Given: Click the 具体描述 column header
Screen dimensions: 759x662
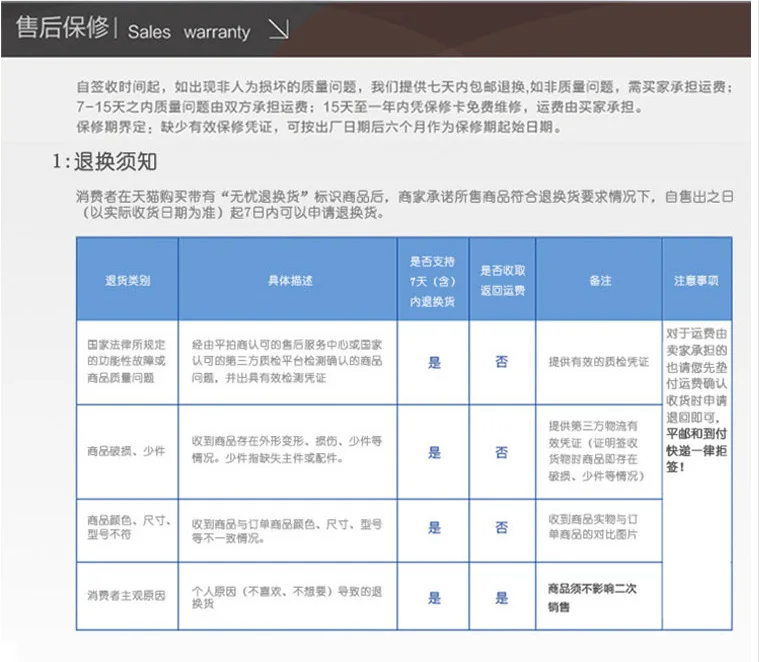Looking at the screenshot, I should pos(290,280).
